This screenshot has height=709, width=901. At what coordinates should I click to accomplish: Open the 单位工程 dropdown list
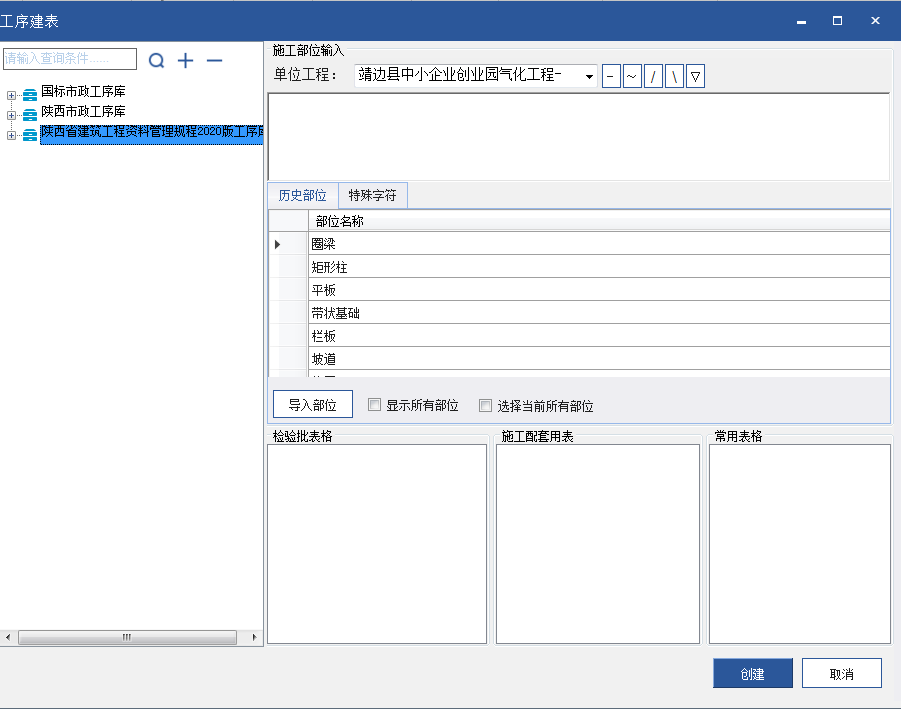[x=589, y=77]
